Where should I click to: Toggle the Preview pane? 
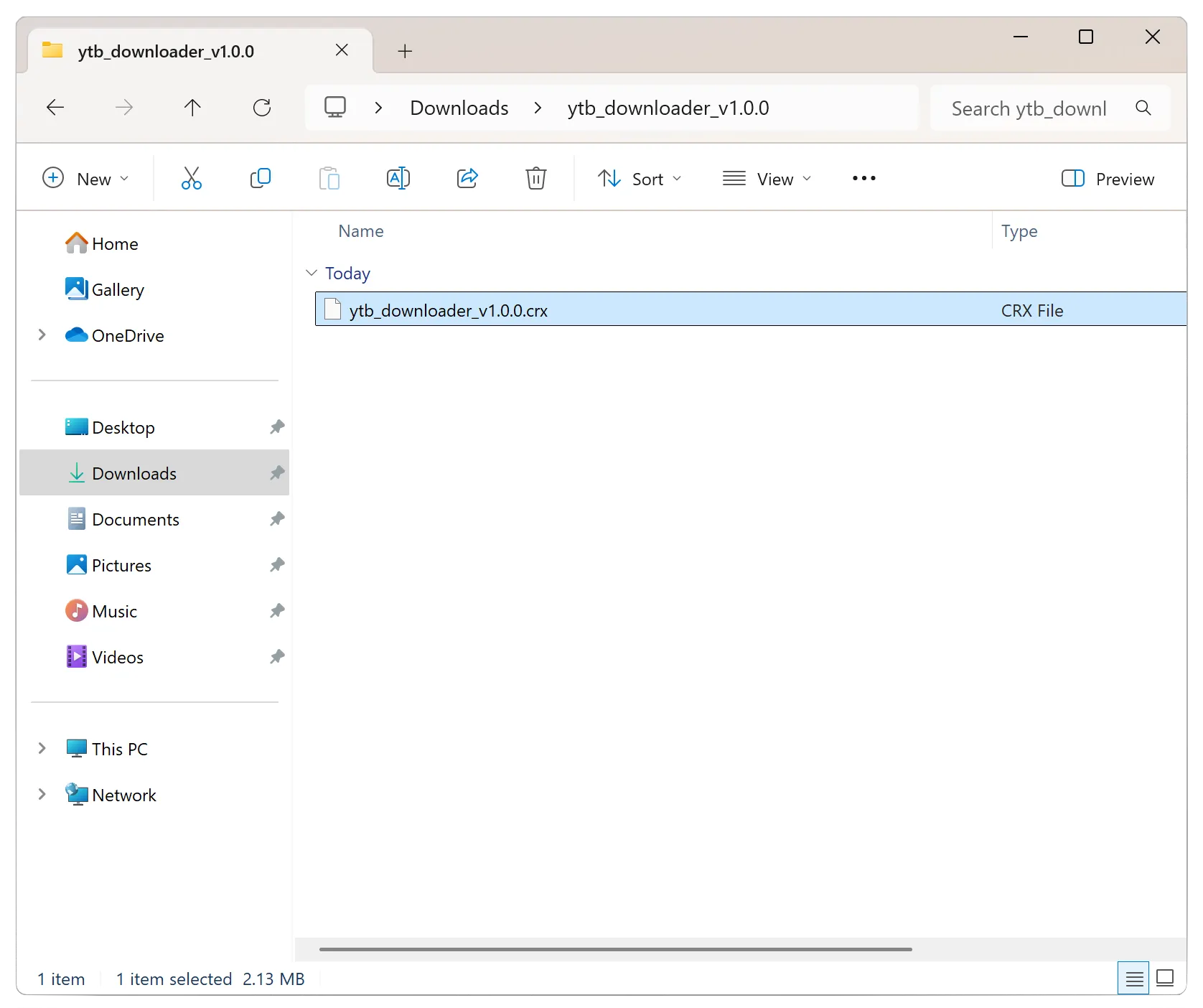(1108, 179)
